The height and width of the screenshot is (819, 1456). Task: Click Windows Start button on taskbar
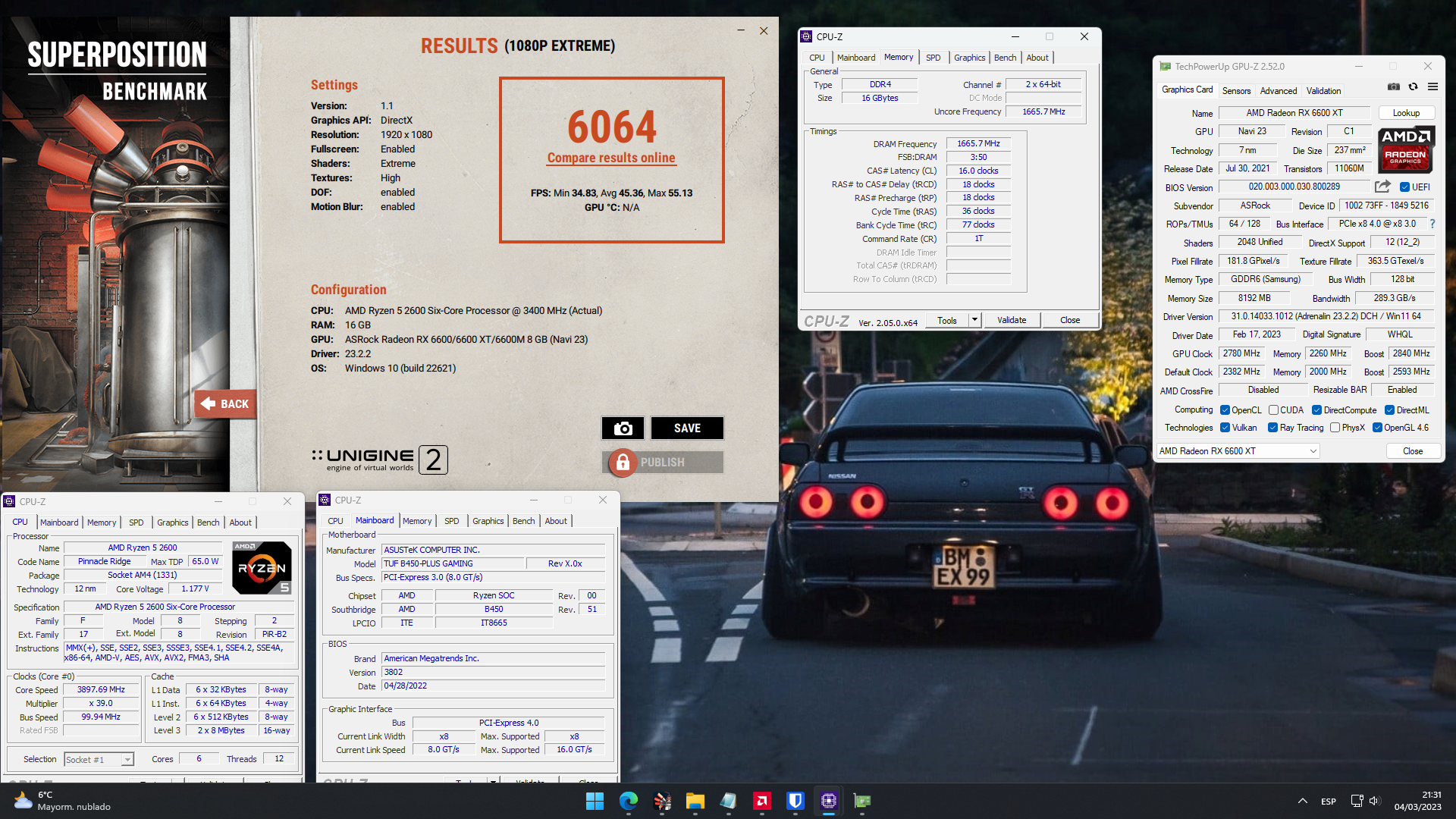click(x=595, y=801)
